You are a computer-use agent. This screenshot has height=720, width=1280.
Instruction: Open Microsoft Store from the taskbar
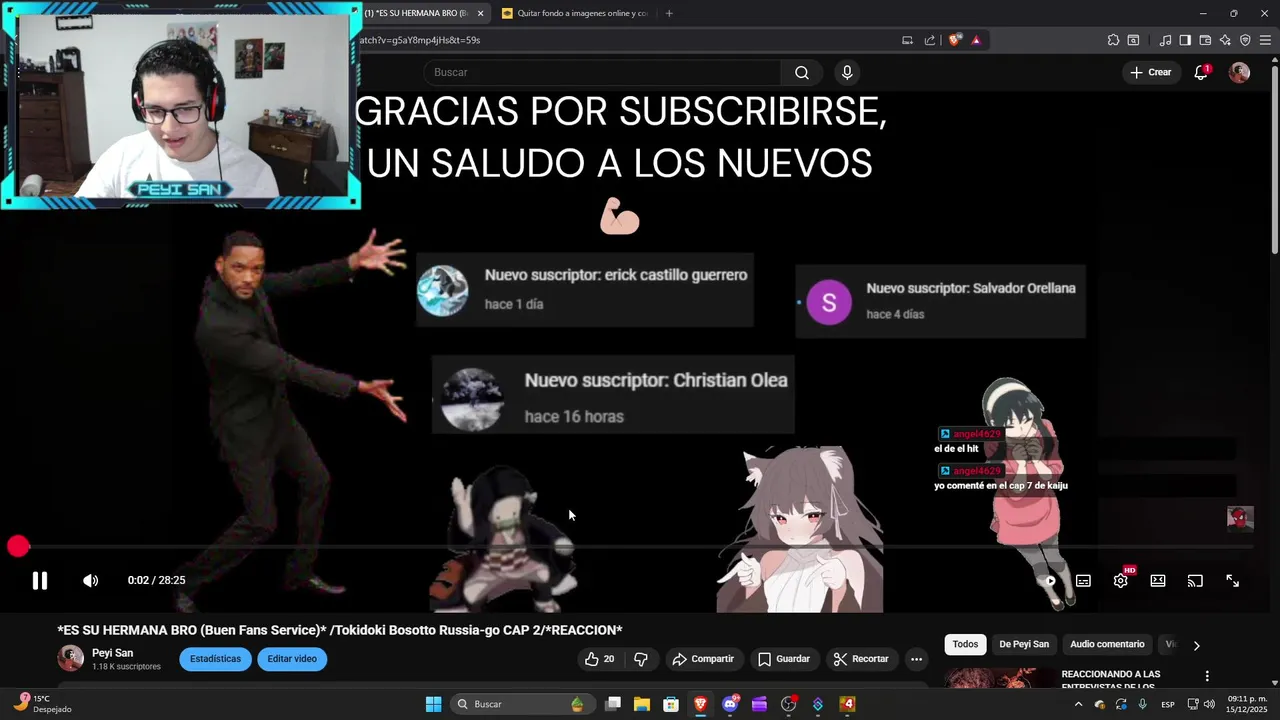tap(671, 704)
